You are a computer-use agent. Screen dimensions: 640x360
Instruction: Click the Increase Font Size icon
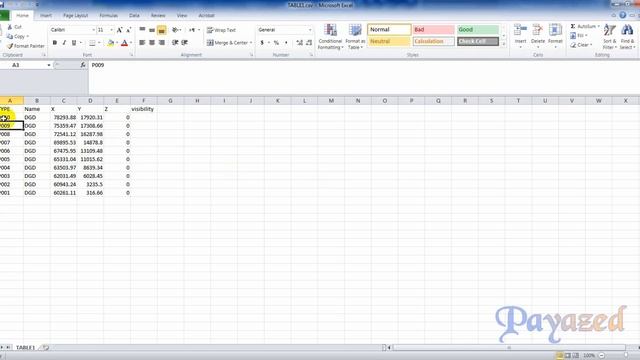tap(120, 30)
